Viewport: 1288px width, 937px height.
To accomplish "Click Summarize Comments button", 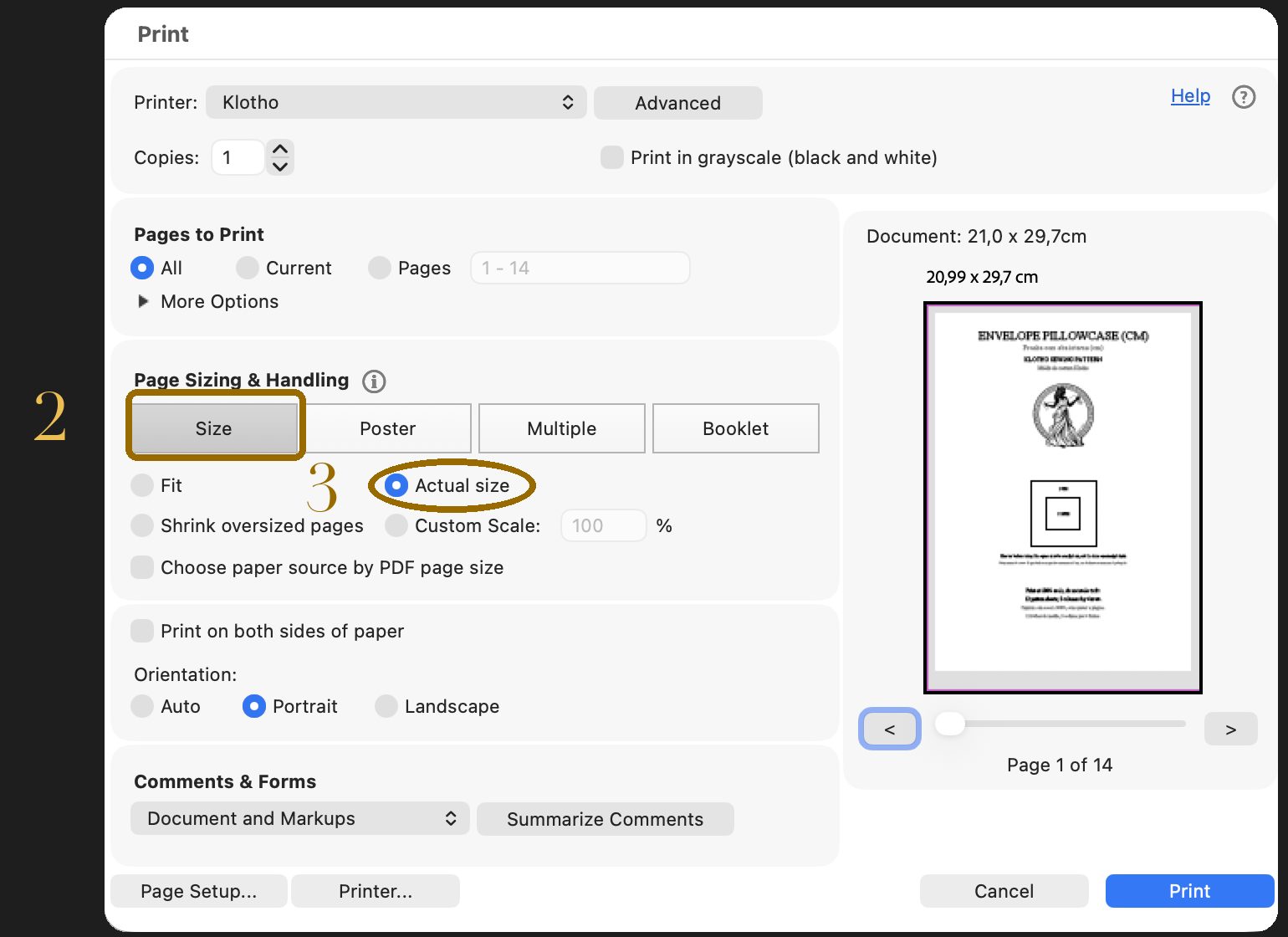I will tap(606, 819).
